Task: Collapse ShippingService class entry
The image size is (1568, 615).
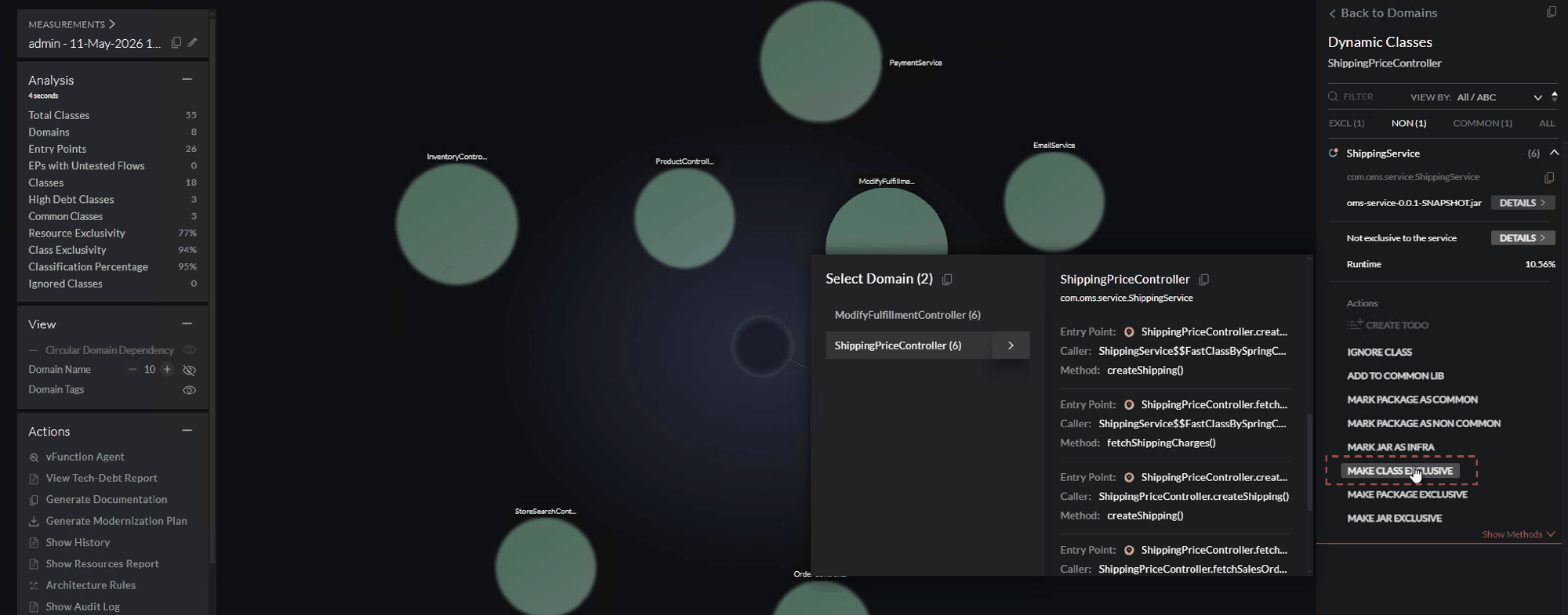Action: coord(1554,153)
